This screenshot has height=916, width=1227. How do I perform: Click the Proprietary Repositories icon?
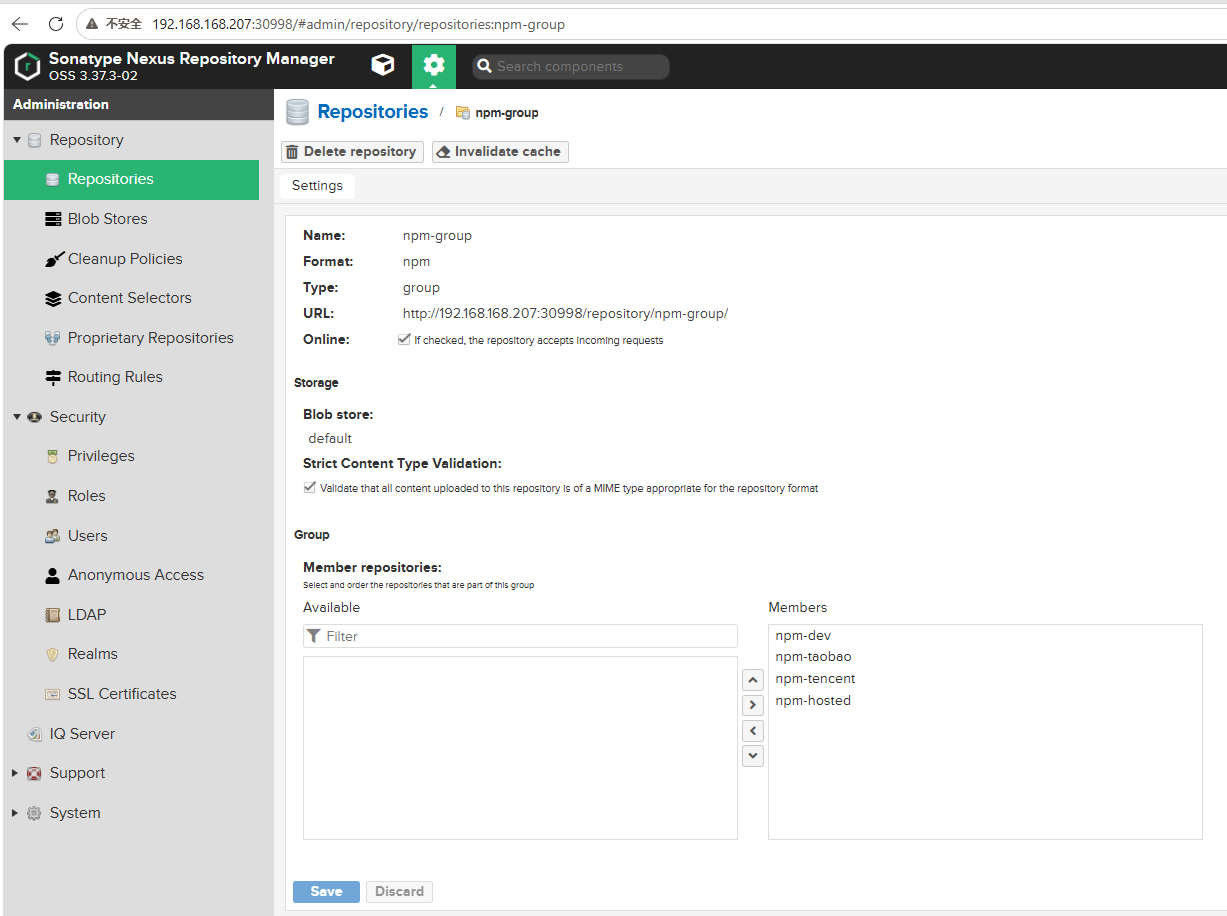(x=53, y=338)
